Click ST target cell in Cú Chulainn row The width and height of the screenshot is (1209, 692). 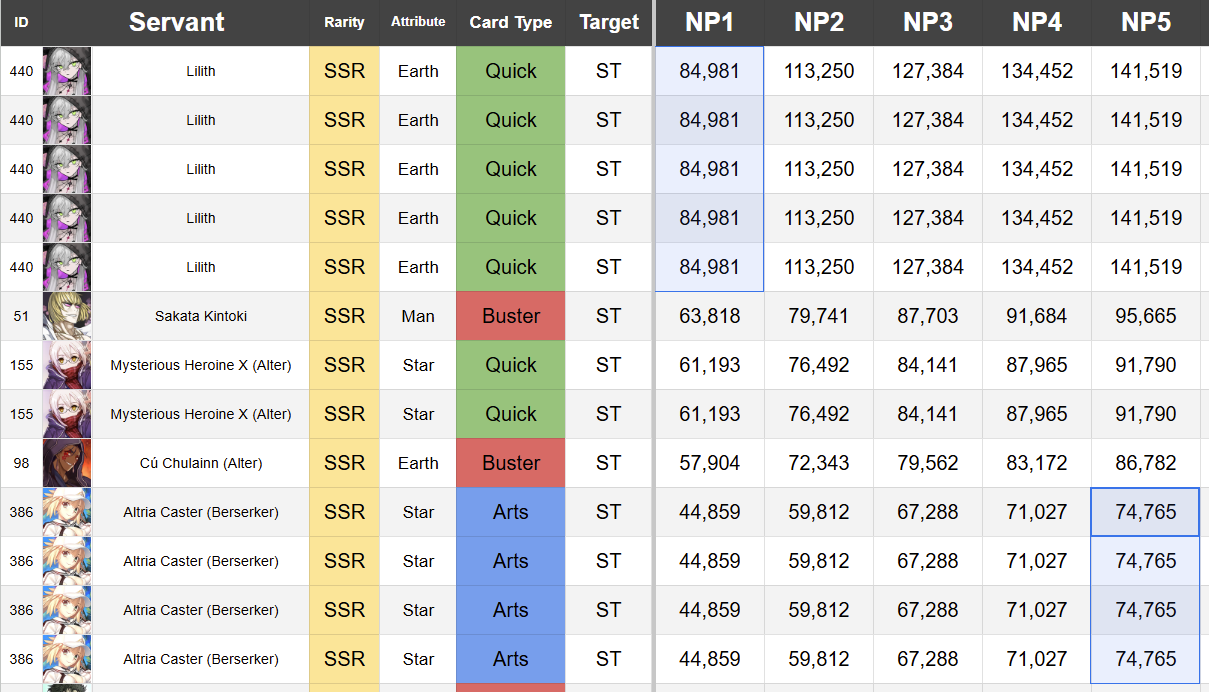[609, 463]
